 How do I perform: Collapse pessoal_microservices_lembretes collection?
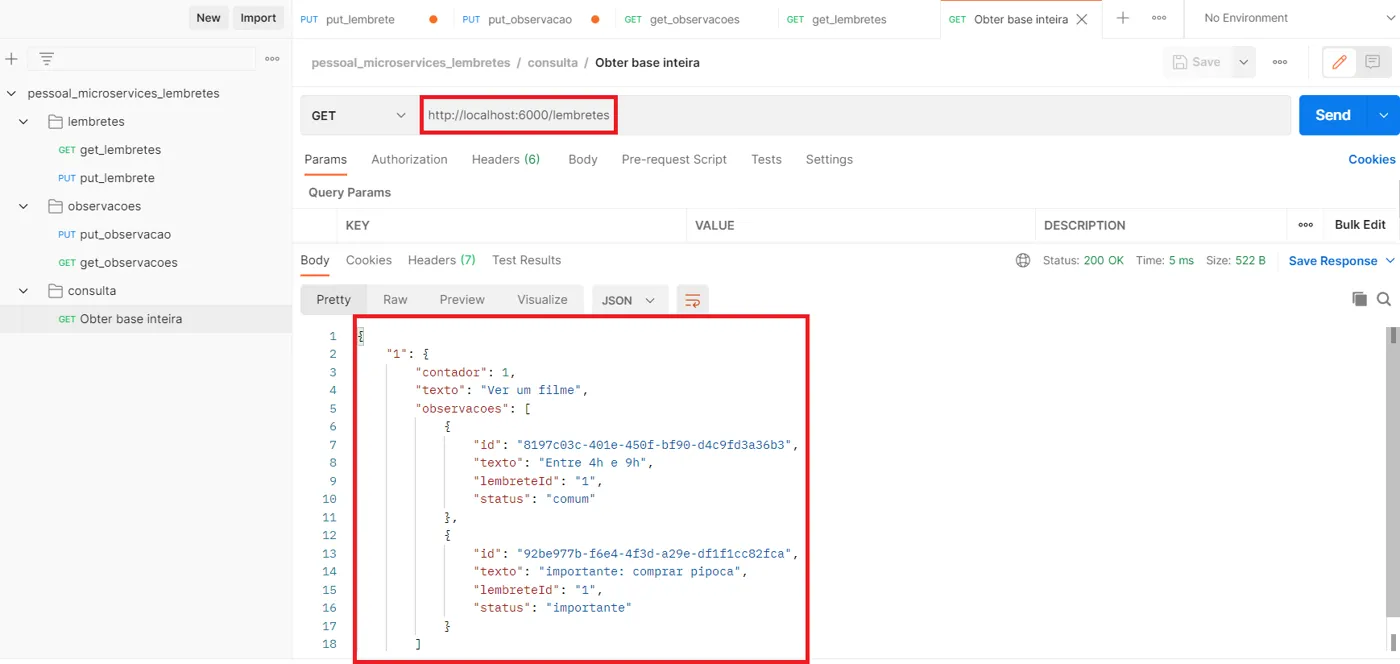pos(11,93)
